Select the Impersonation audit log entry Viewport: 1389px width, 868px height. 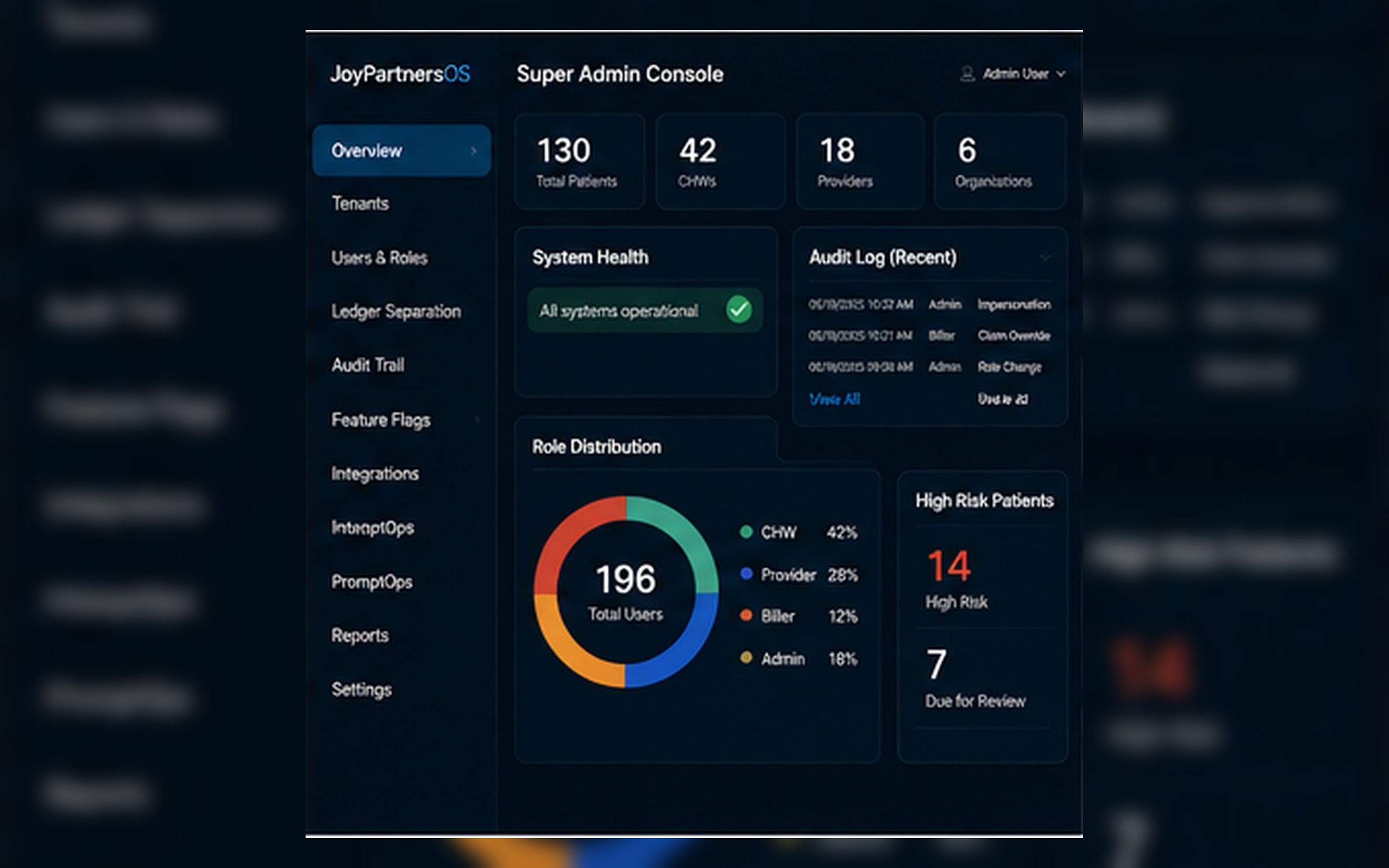[x=929, y=304]
